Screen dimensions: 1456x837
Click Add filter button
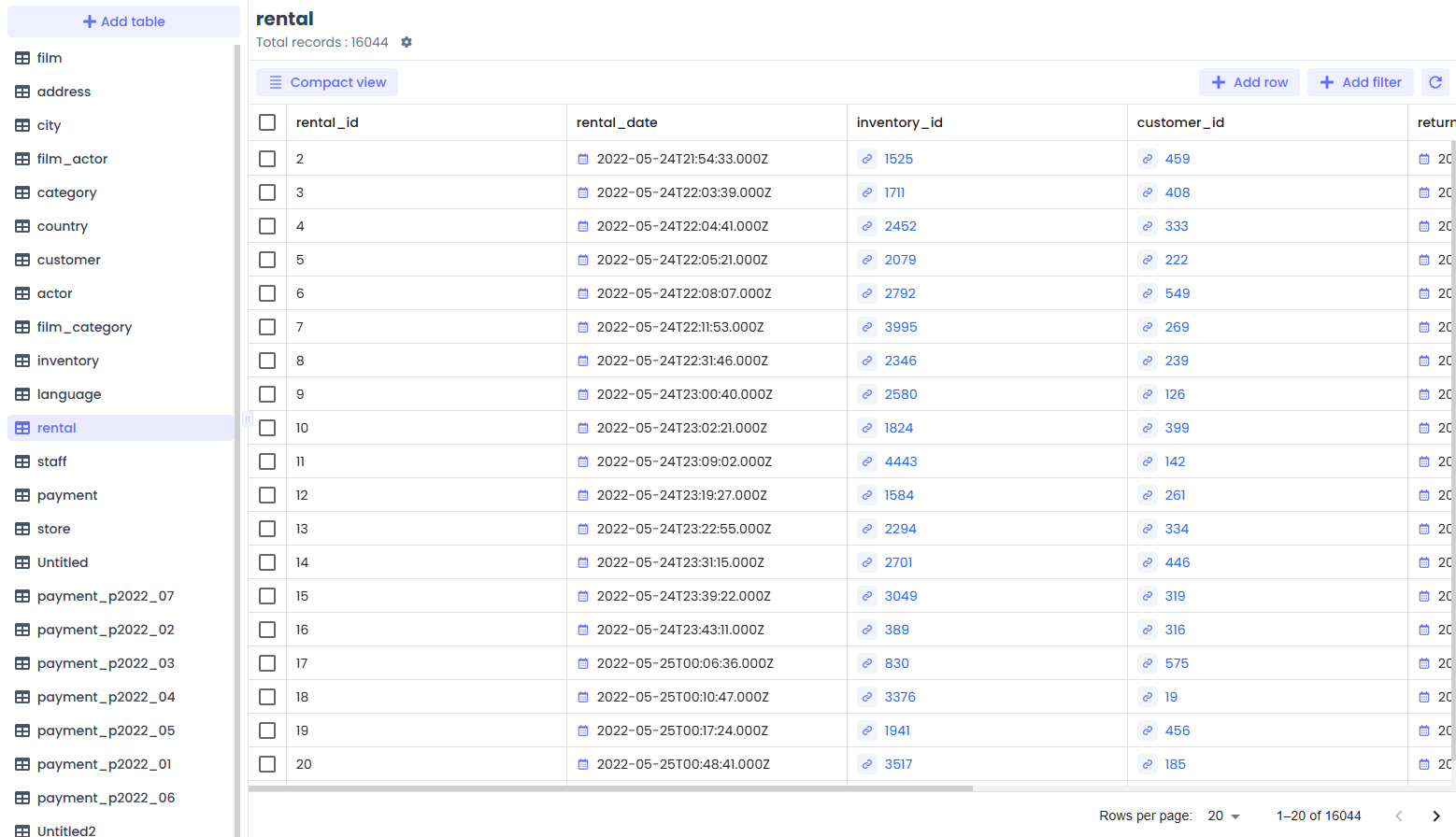(1361, 82)
